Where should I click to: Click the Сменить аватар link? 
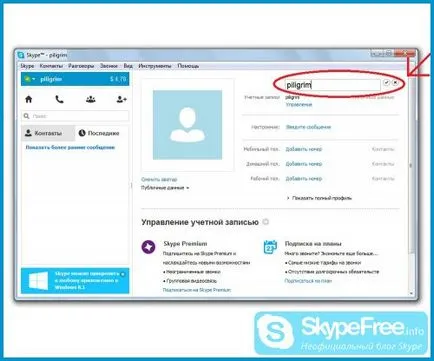(159, 179)
